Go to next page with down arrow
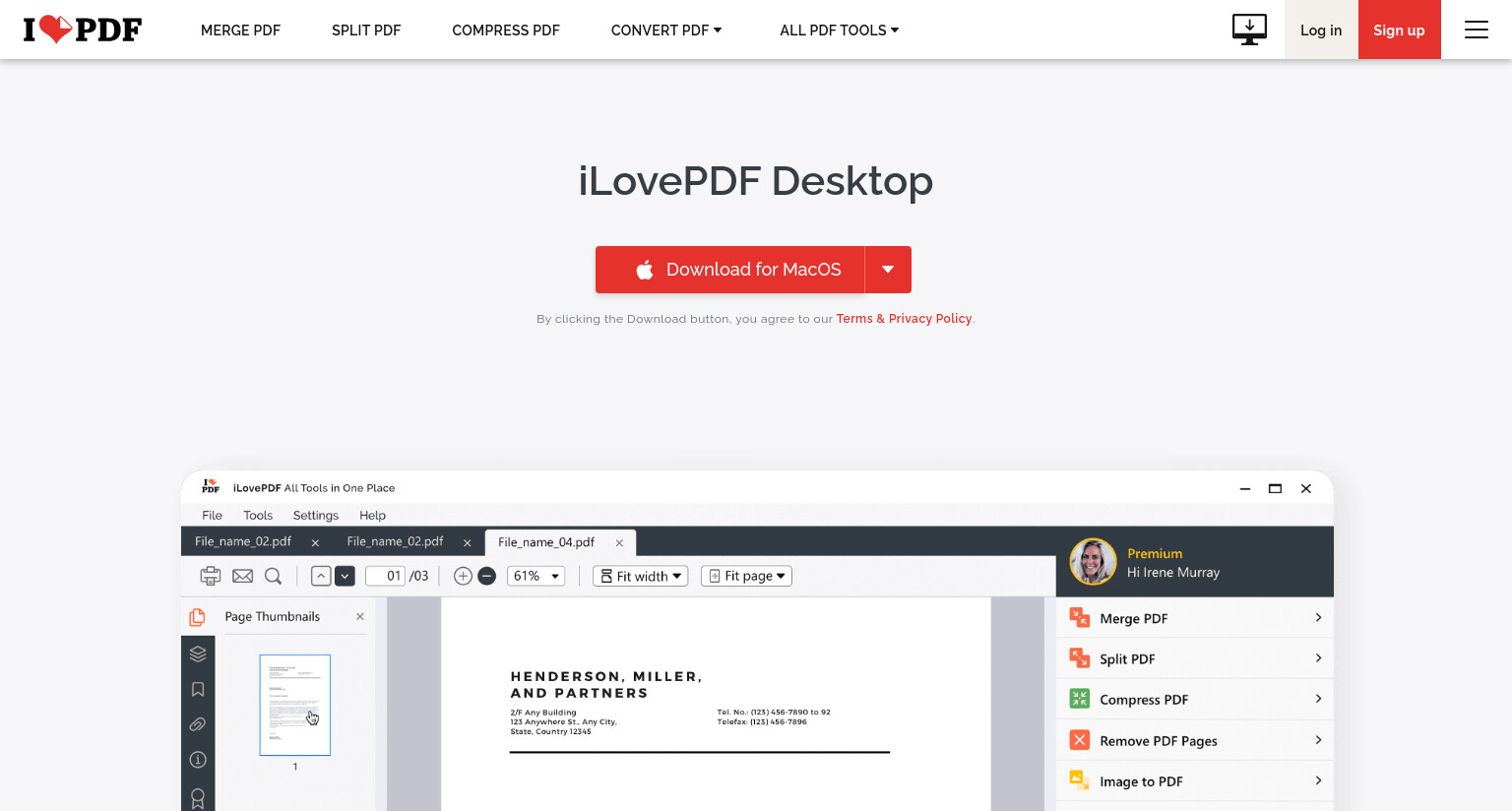The width and height of the screenshot is (1512, 811). coord(345,576)
